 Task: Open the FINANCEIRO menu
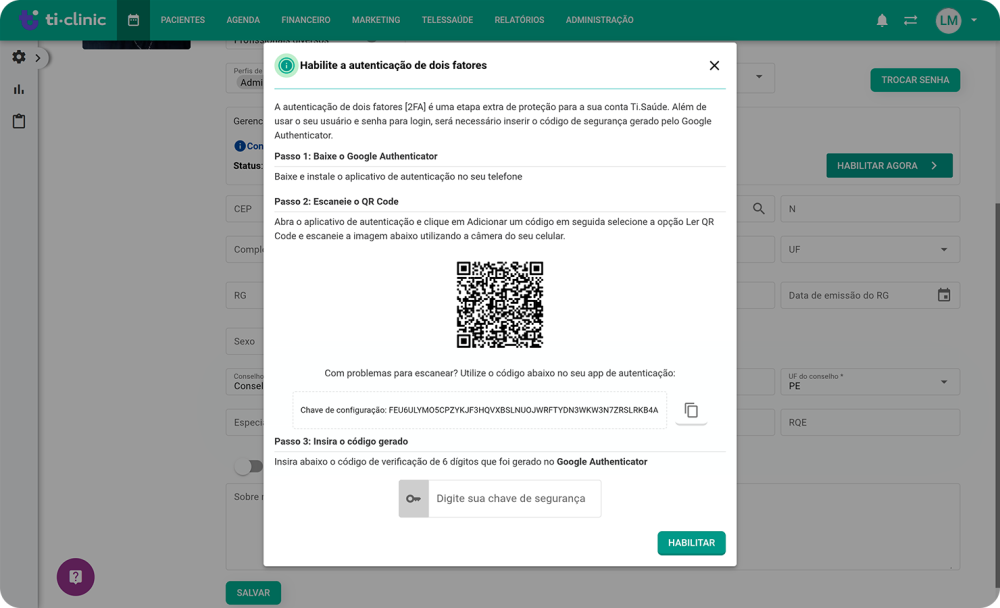pos(306,20)
